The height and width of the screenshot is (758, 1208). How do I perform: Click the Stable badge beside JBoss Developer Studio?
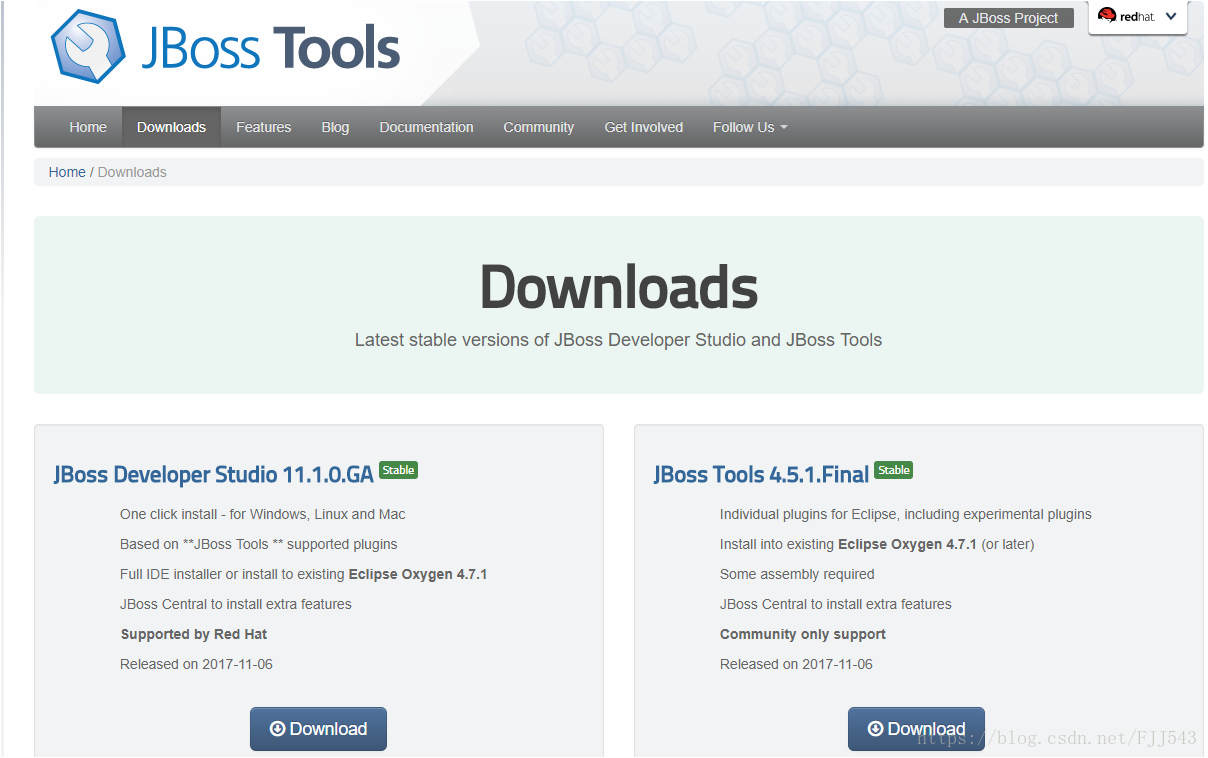398,470
